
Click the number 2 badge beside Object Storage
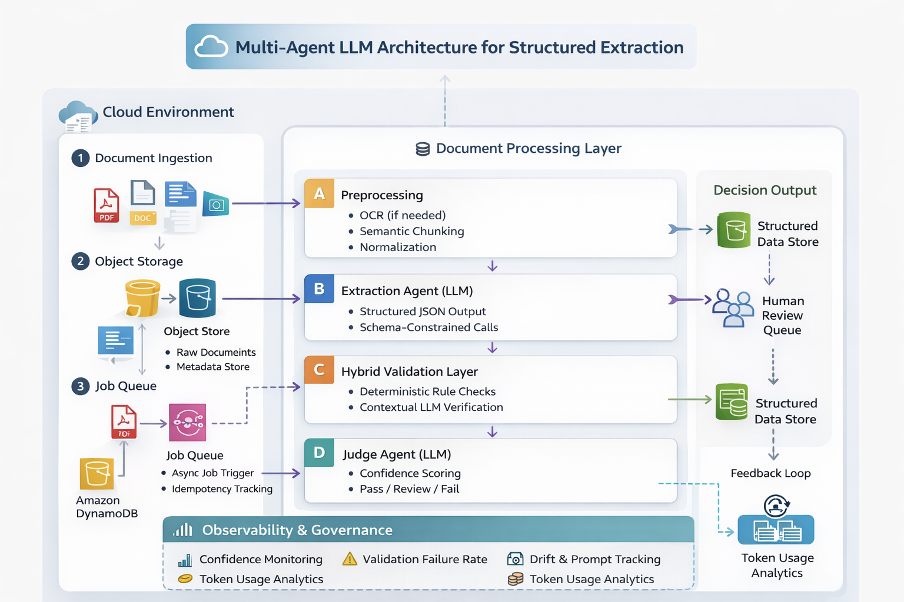pos(80,261)
